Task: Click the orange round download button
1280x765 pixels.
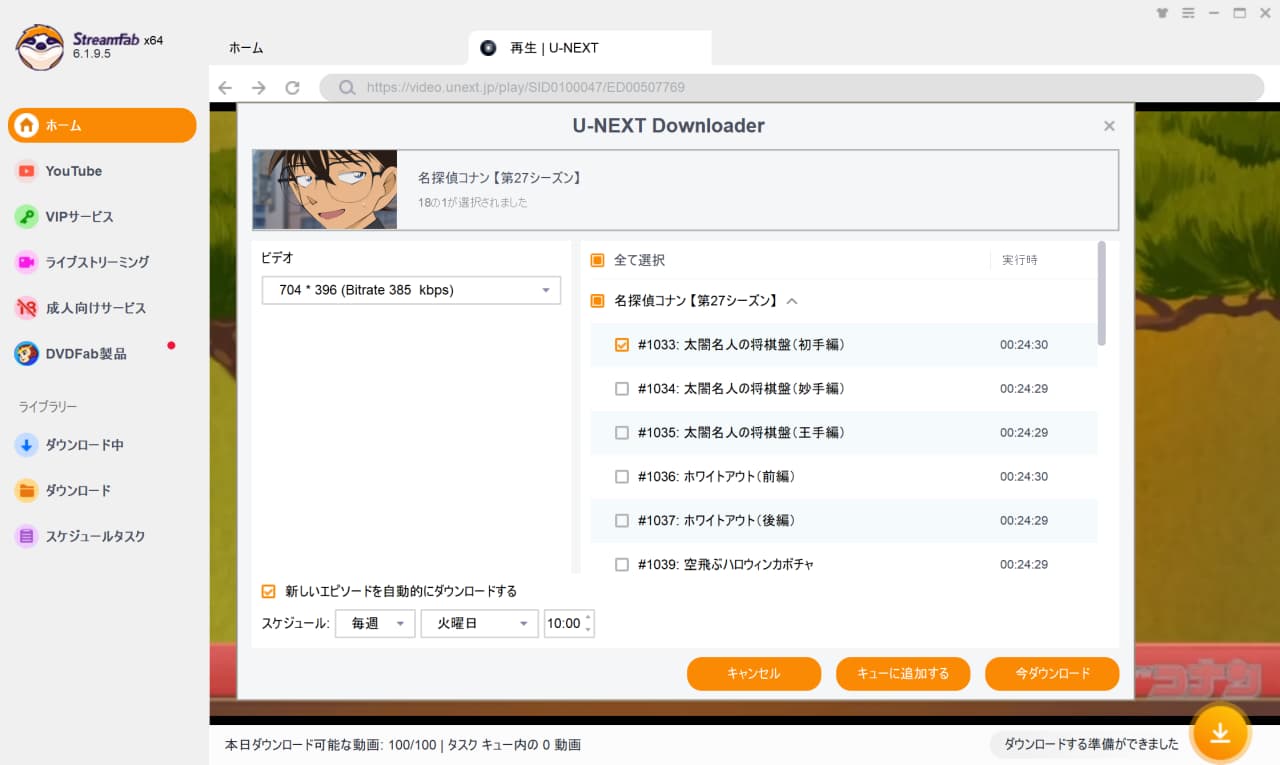Action: [1220, 734]
